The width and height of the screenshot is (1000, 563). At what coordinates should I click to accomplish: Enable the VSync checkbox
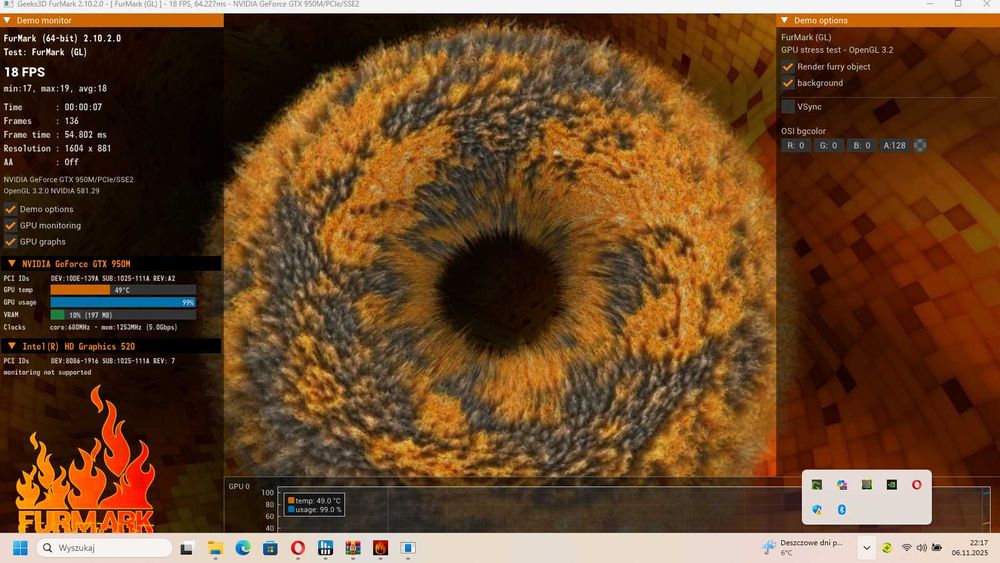click(788, 106)
